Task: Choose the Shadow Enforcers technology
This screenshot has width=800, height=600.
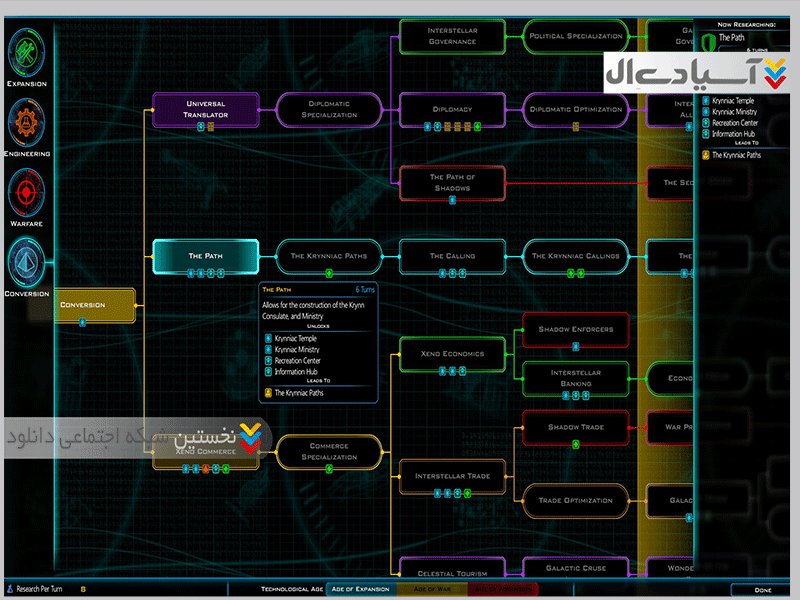Action: (x=575, y=329)
